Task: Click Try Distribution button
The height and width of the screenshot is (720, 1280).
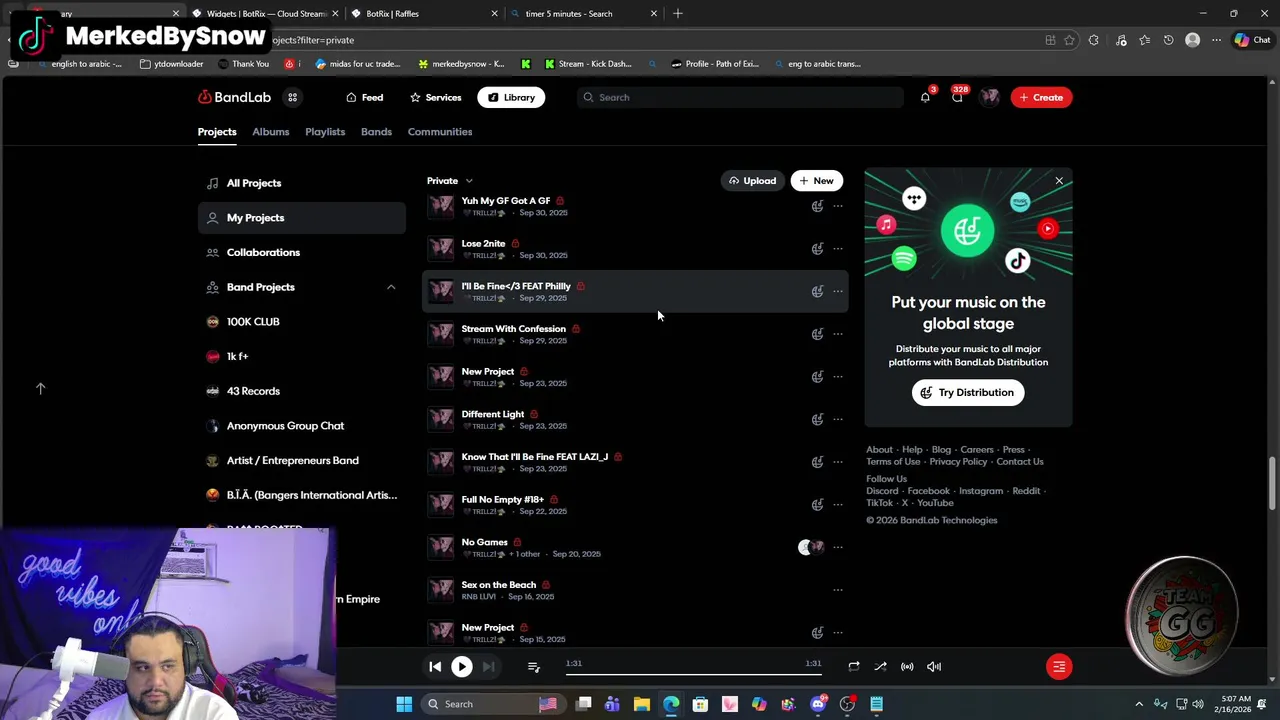Action: pyautogui.click(x=967, y=393)
